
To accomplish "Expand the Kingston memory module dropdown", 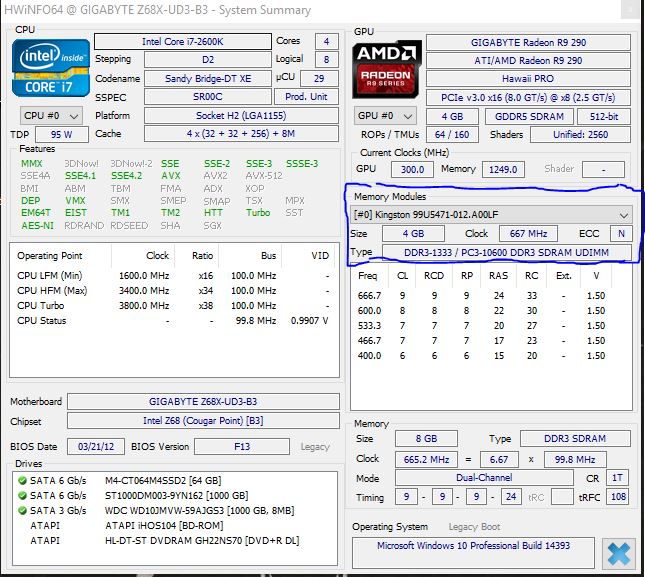I will [491, 215].
